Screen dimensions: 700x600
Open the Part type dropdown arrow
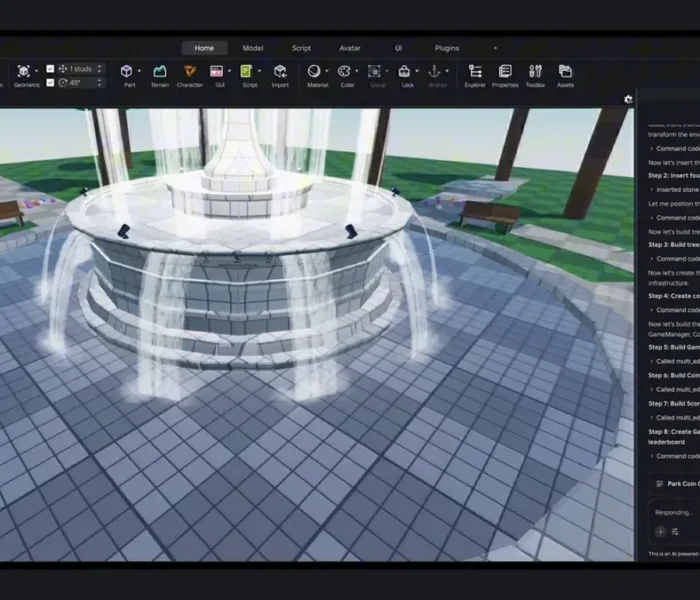pyautogui.click(x=139, y=71)
